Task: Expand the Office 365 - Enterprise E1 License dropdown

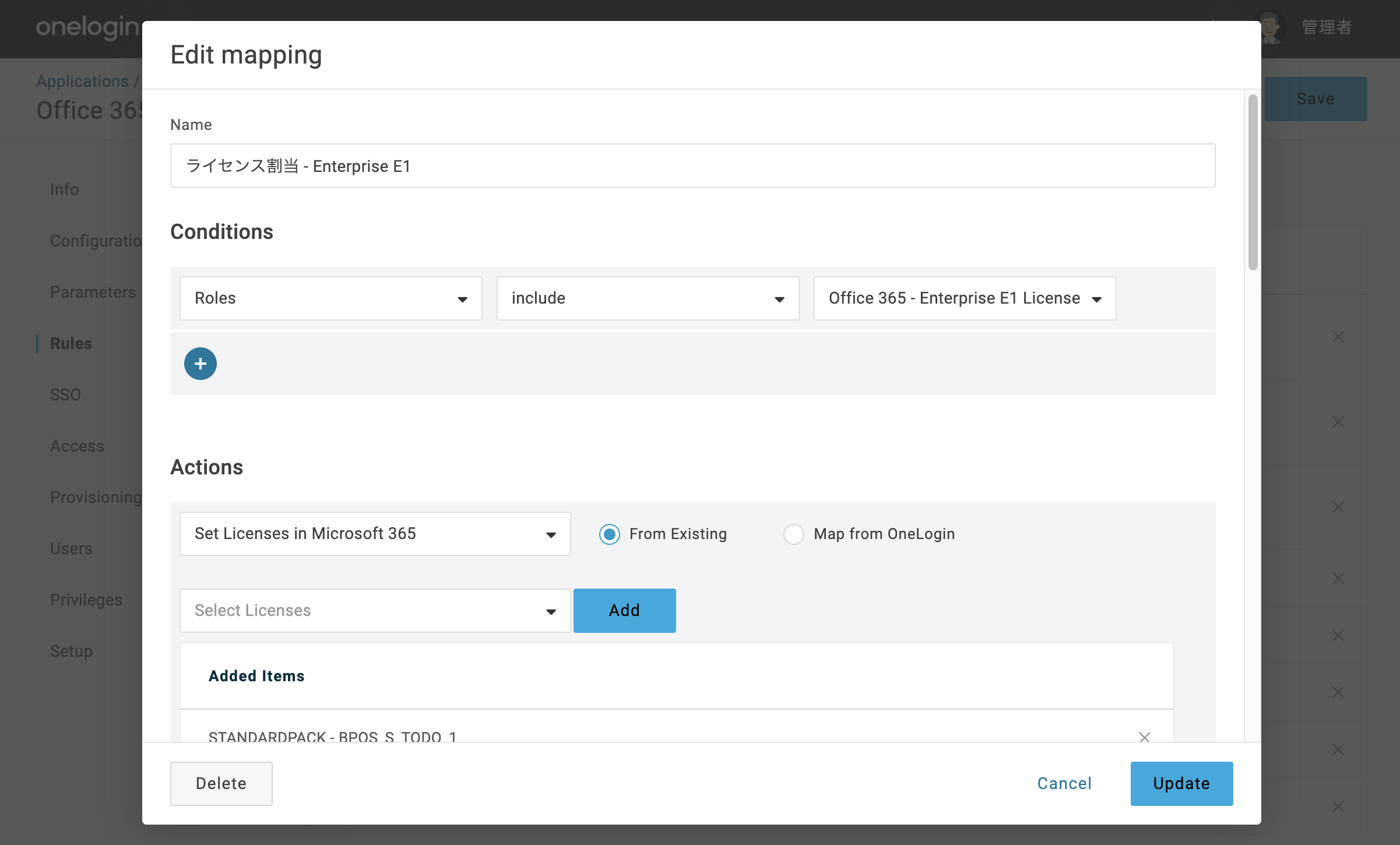Action: [x=965, y=298]
